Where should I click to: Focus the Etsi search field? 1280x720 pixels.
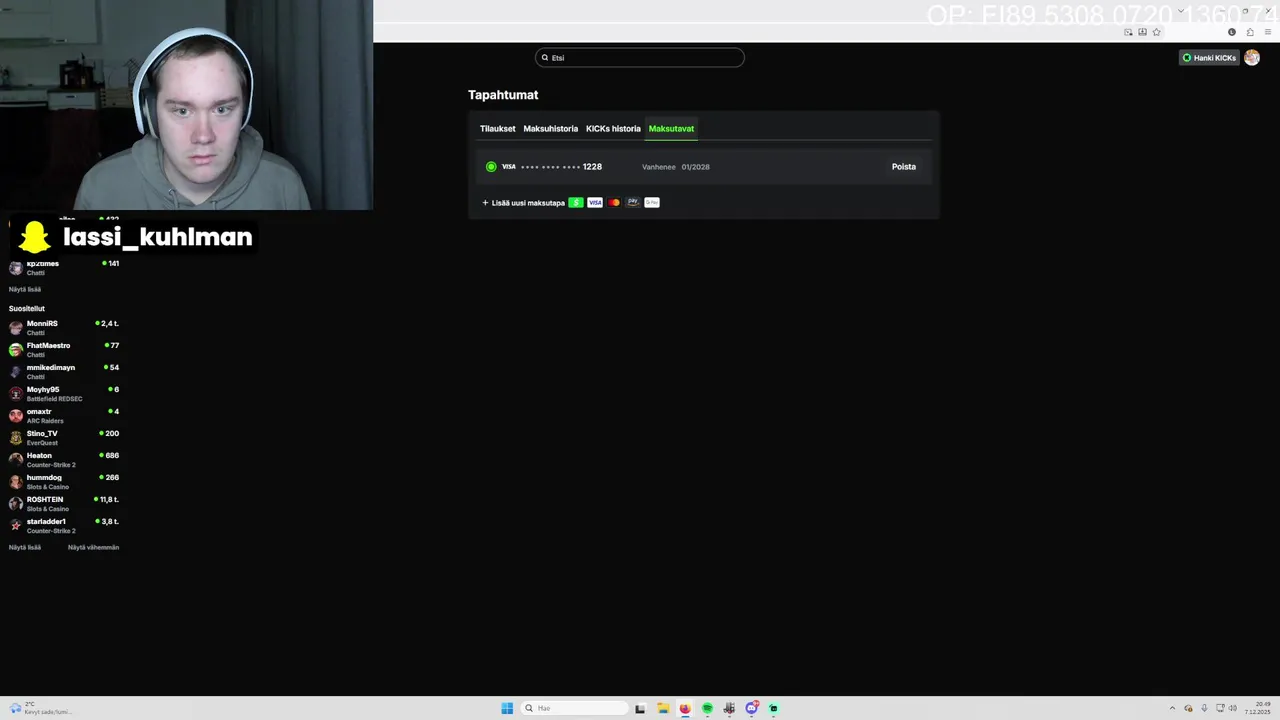click(640, 58)
